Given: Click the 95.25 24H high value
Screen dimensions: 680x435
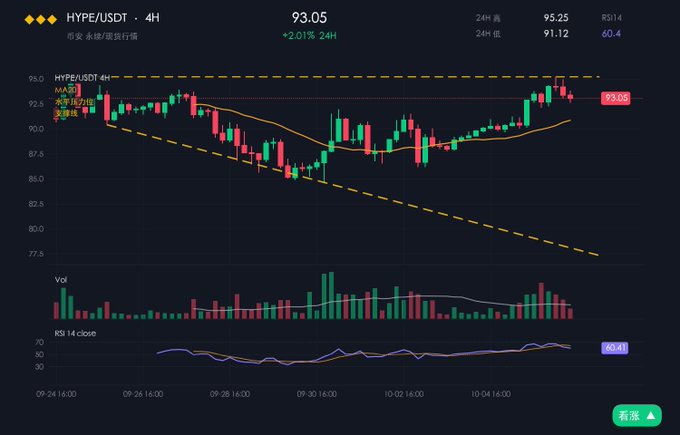Looking at the screenshot, I should tap(556, 18).
